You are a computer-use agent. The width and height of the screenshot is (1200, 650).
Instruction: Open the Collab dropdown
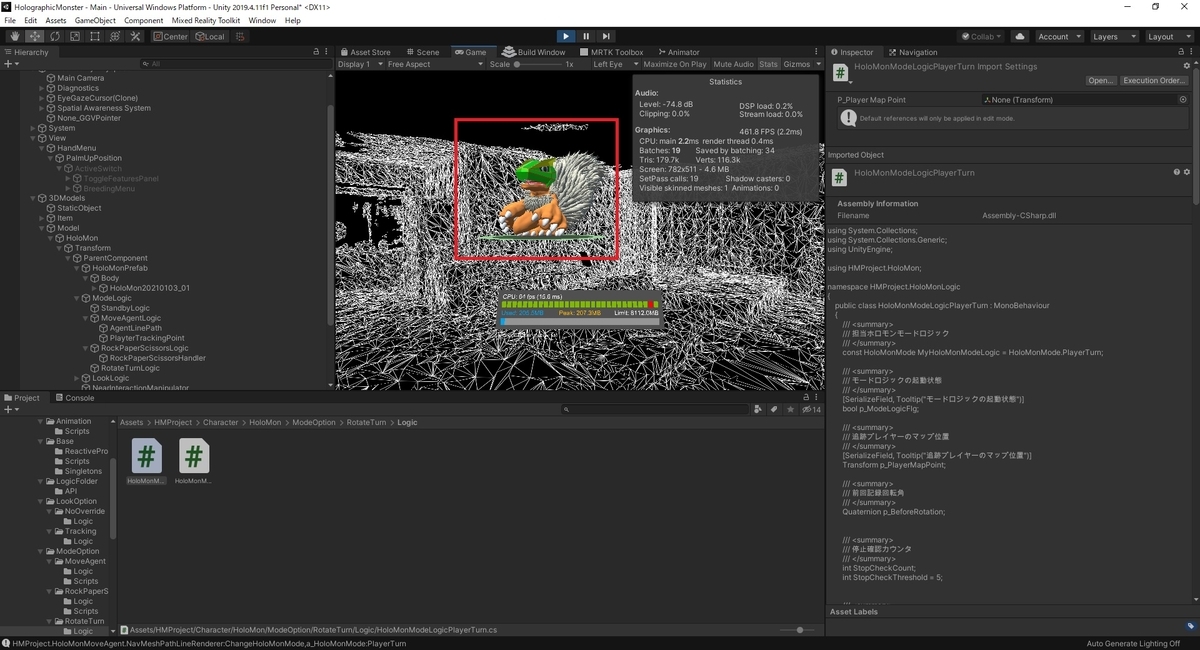tap(982, 36)
